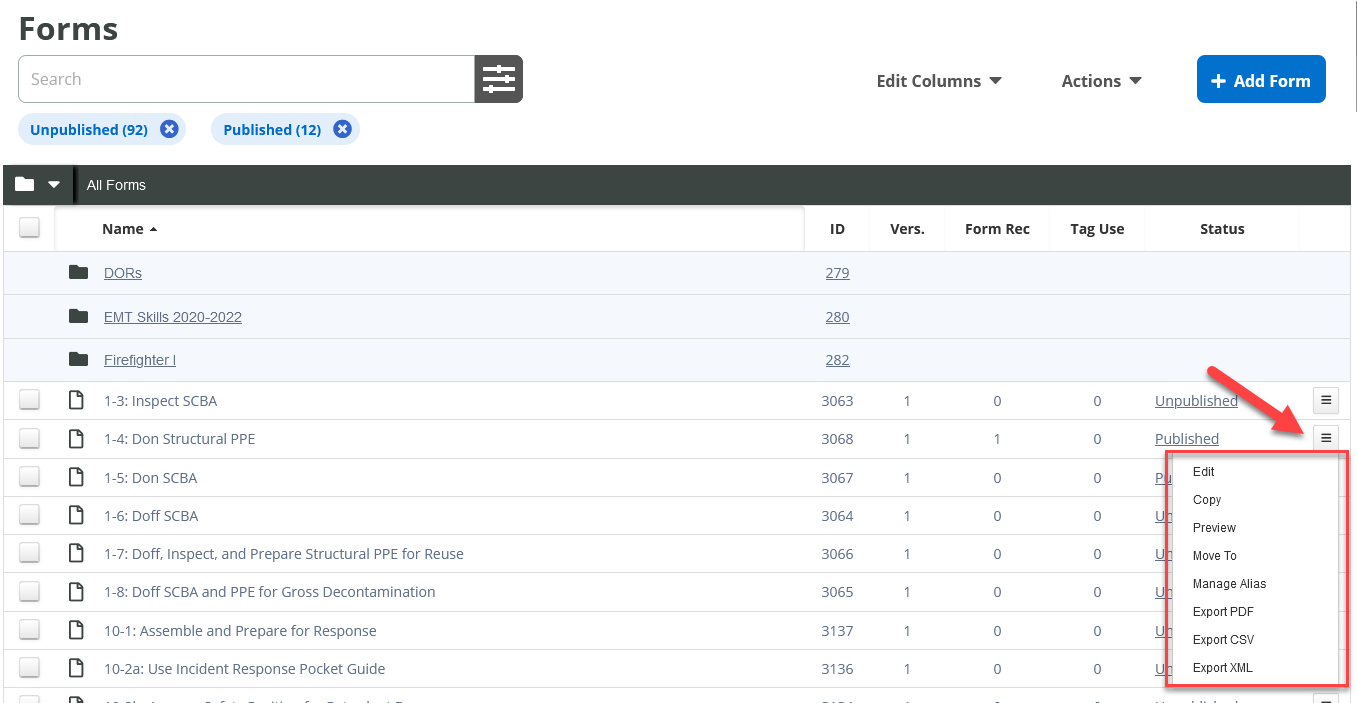Open the search filter options icon
The width and height of the screenshot is (1357, 703).
tap(498, 78)
